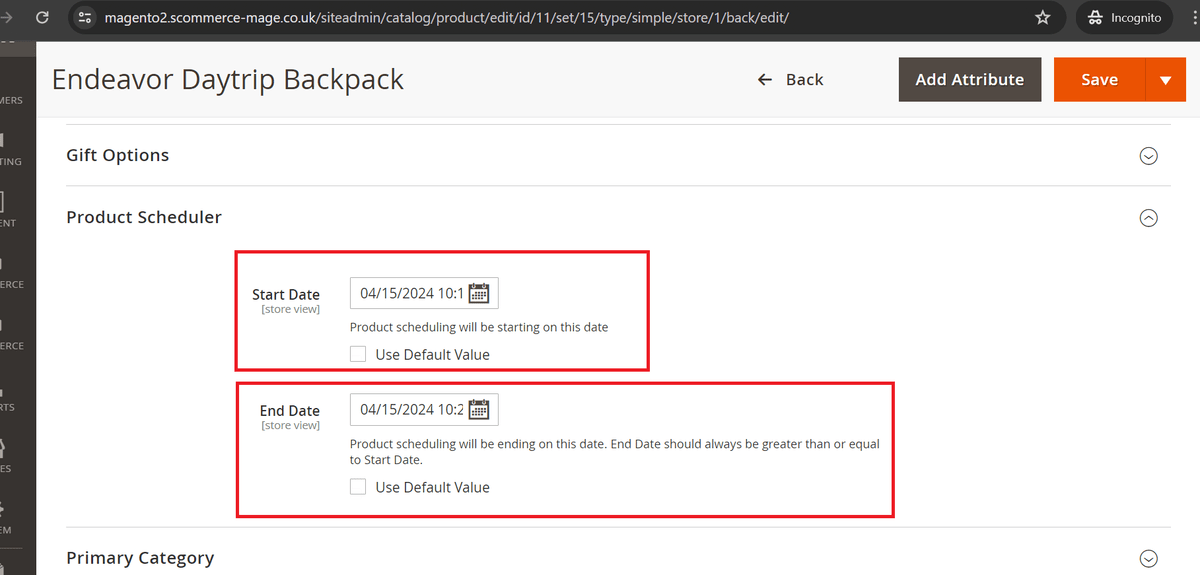Open the End Date calendar picker

tap(479, 410)
